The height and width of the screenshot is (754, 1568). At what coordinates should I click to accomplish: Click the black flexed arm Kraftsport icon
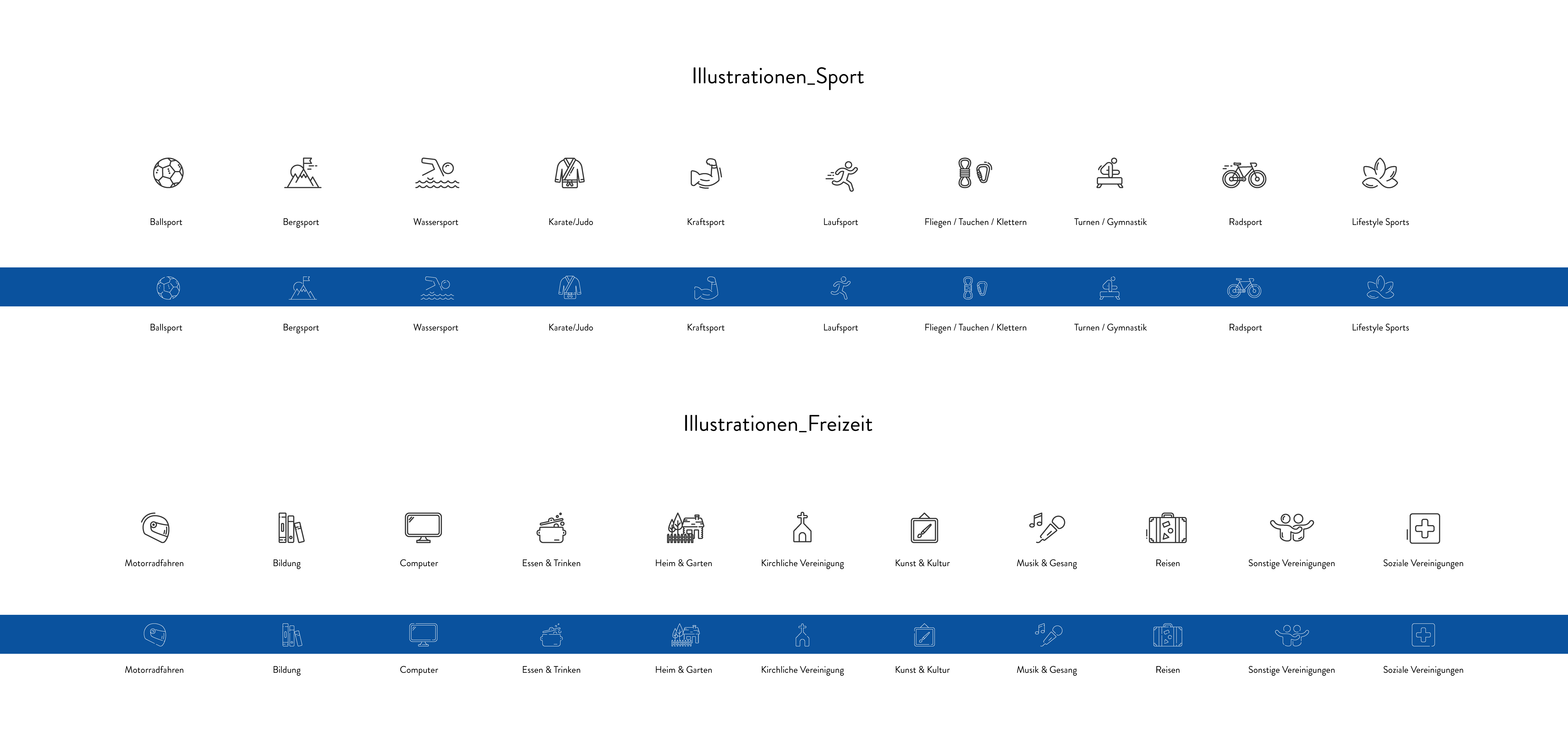pos(706,174)
